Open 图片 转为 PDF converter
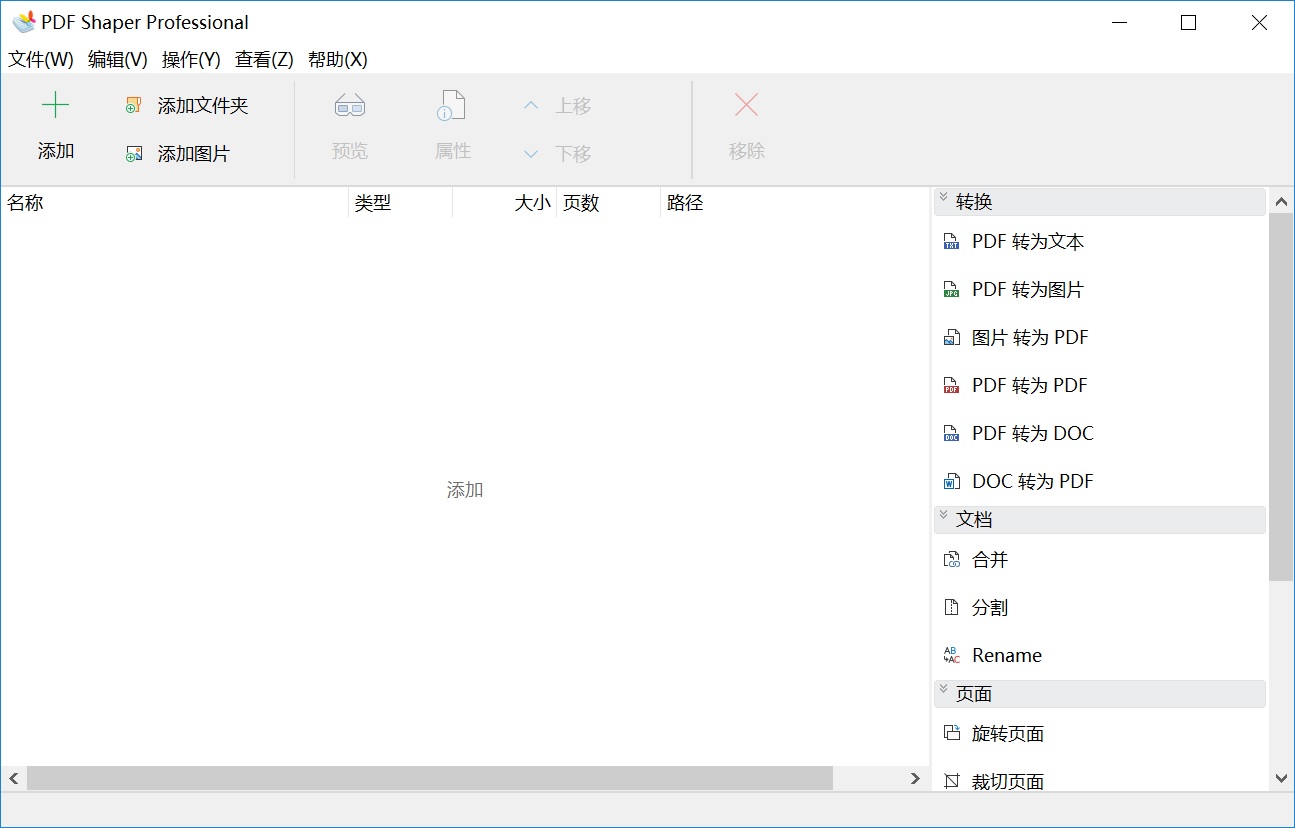Screen dimensions: 1295x828 (x=1029, y=338)
